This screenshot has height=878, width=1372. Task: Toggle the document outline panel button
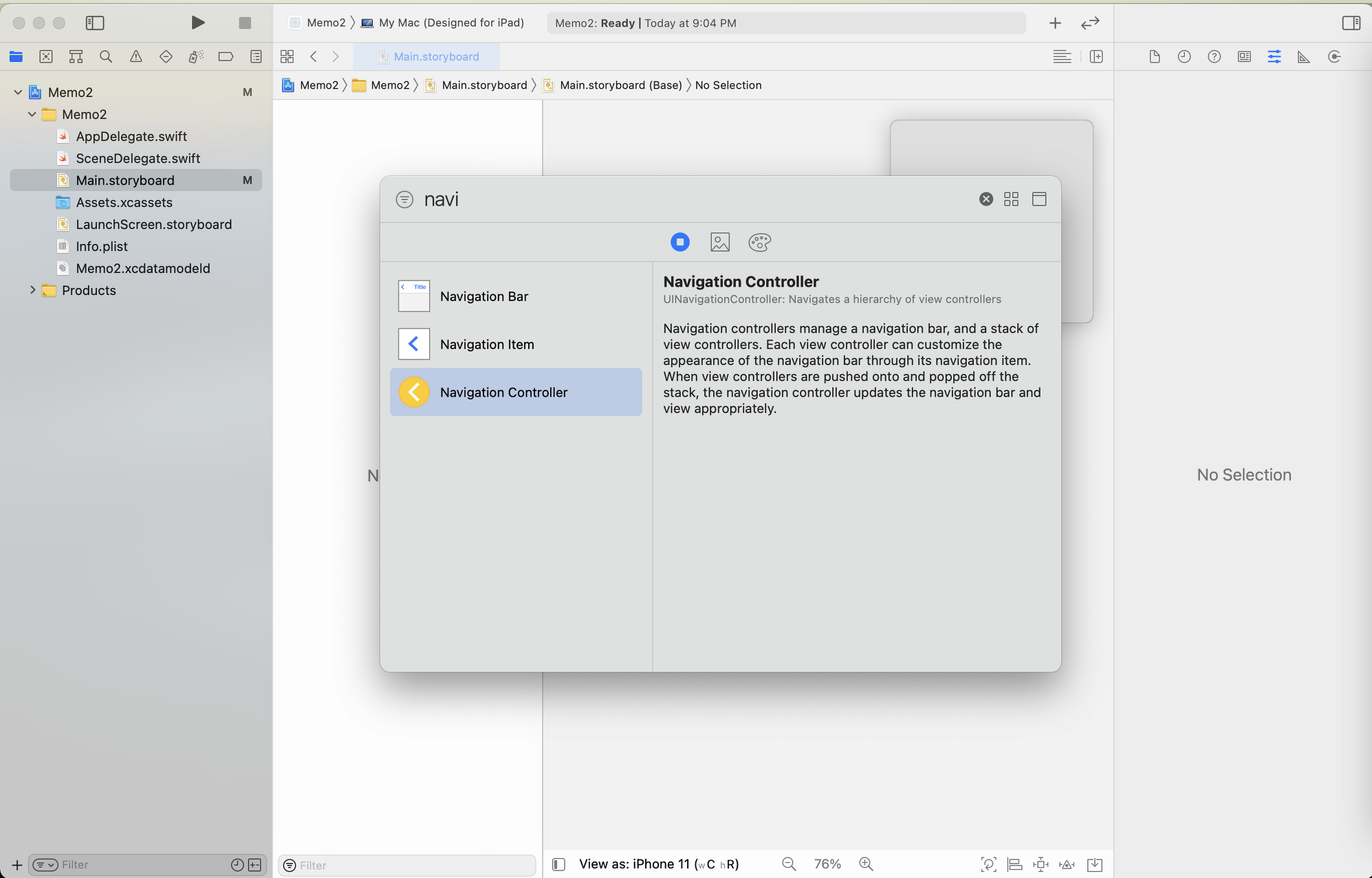point(558,864)
